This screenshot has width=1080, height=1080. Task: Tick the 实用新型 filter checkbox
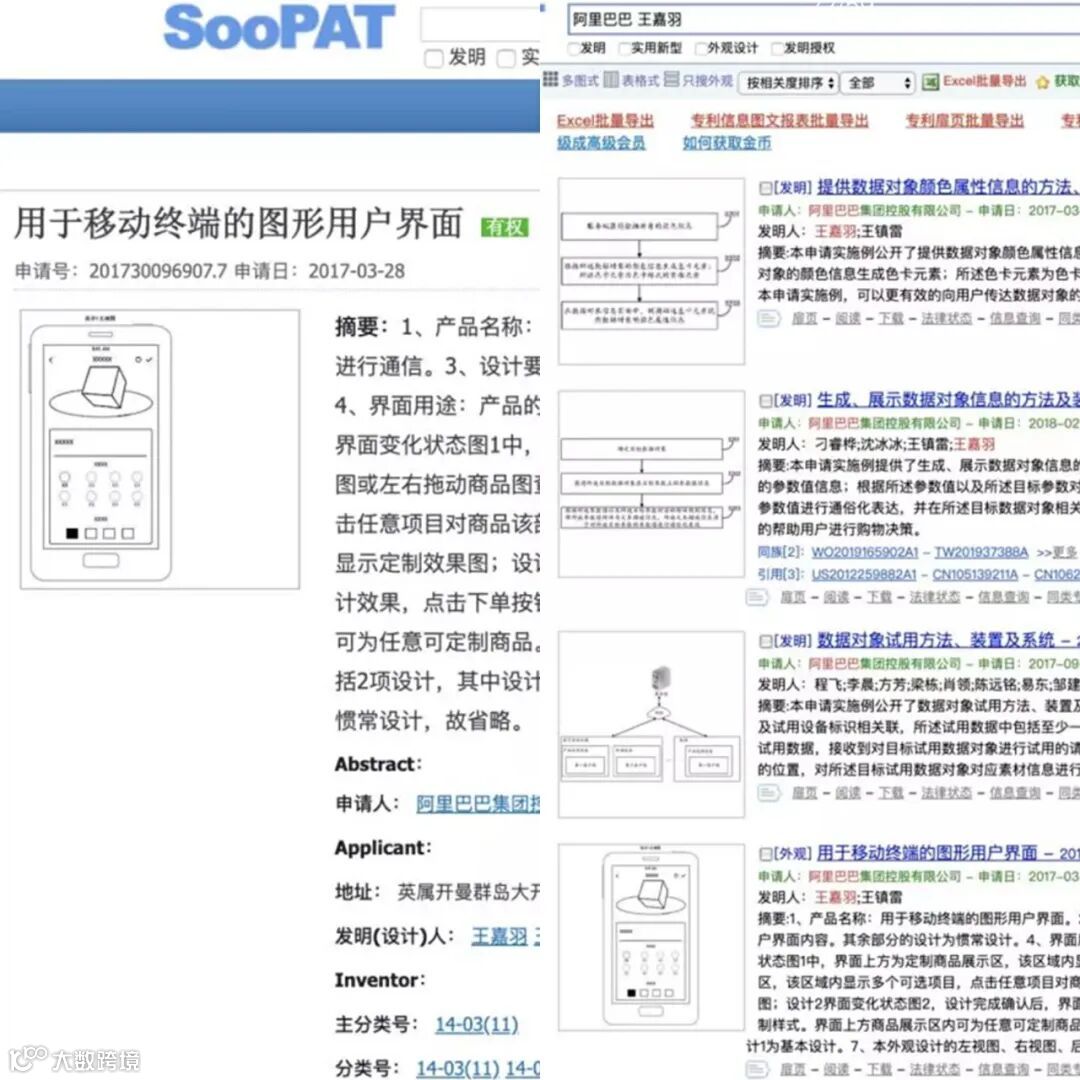pos(625,48)
